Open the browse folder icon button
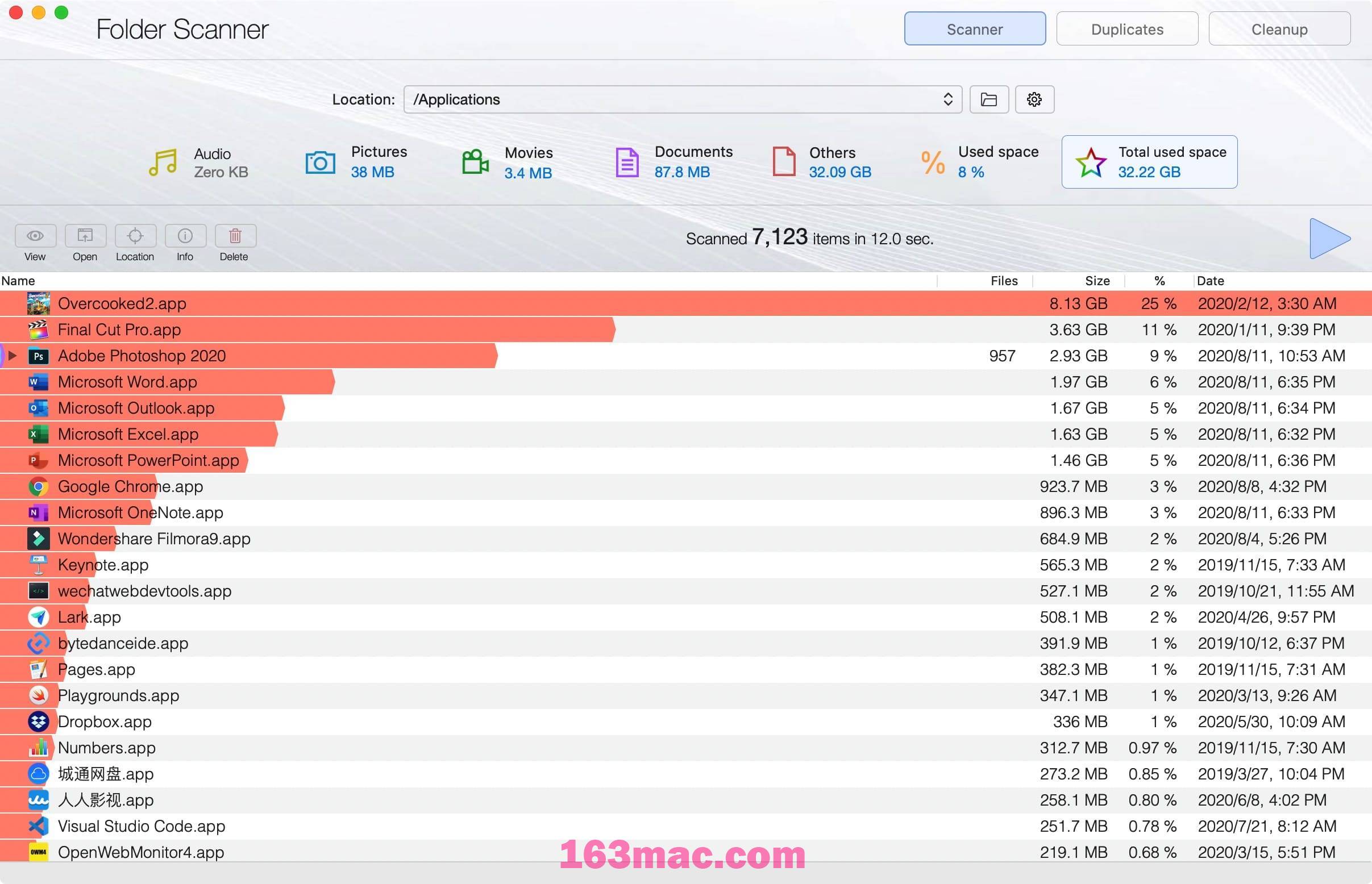The image size is (1372, 884). (x=988, y=99)
